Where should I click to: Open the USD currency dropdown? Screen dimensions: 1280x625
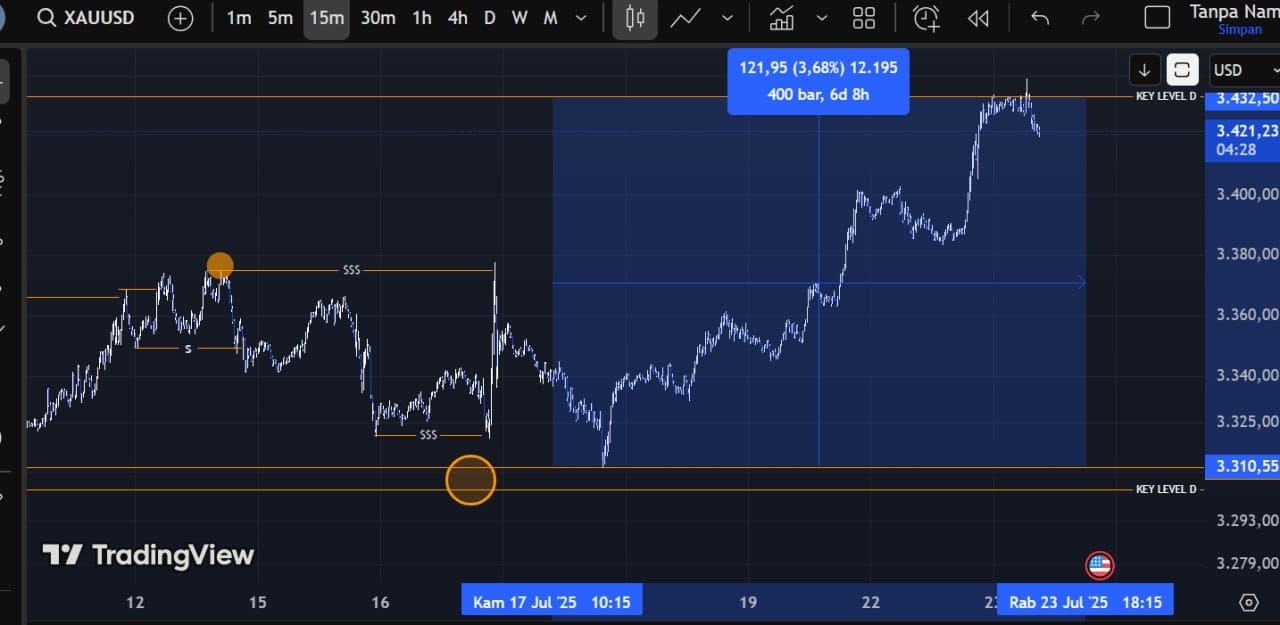point(1243,70)
